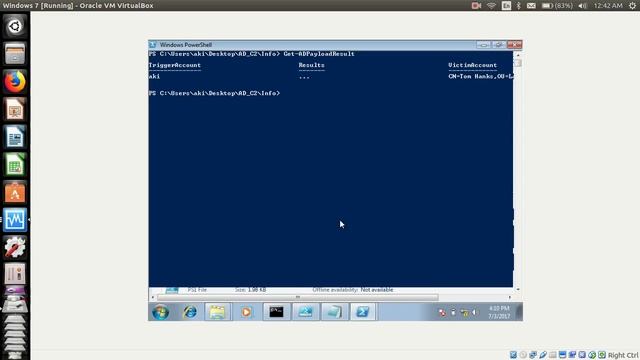Maximize the Windows PowerShell window
Viewport: 640px width, 360px height.
498,45
